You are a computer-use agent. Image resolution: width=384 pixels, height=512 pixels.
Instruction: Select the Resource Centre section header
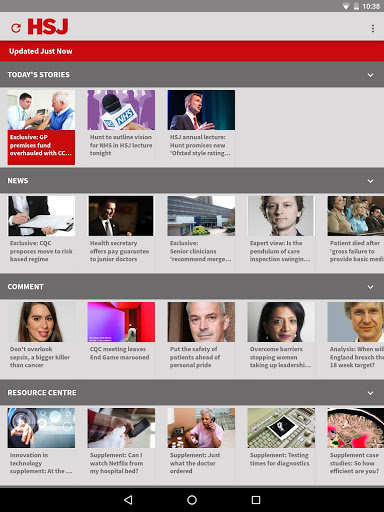(192, 393)
